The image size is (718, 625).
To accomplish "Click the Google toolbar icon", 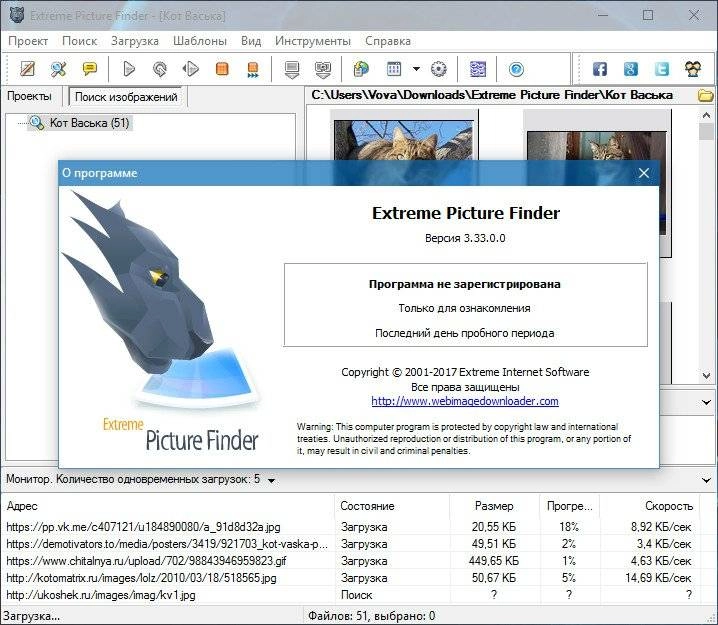I will tap(631, 69).
